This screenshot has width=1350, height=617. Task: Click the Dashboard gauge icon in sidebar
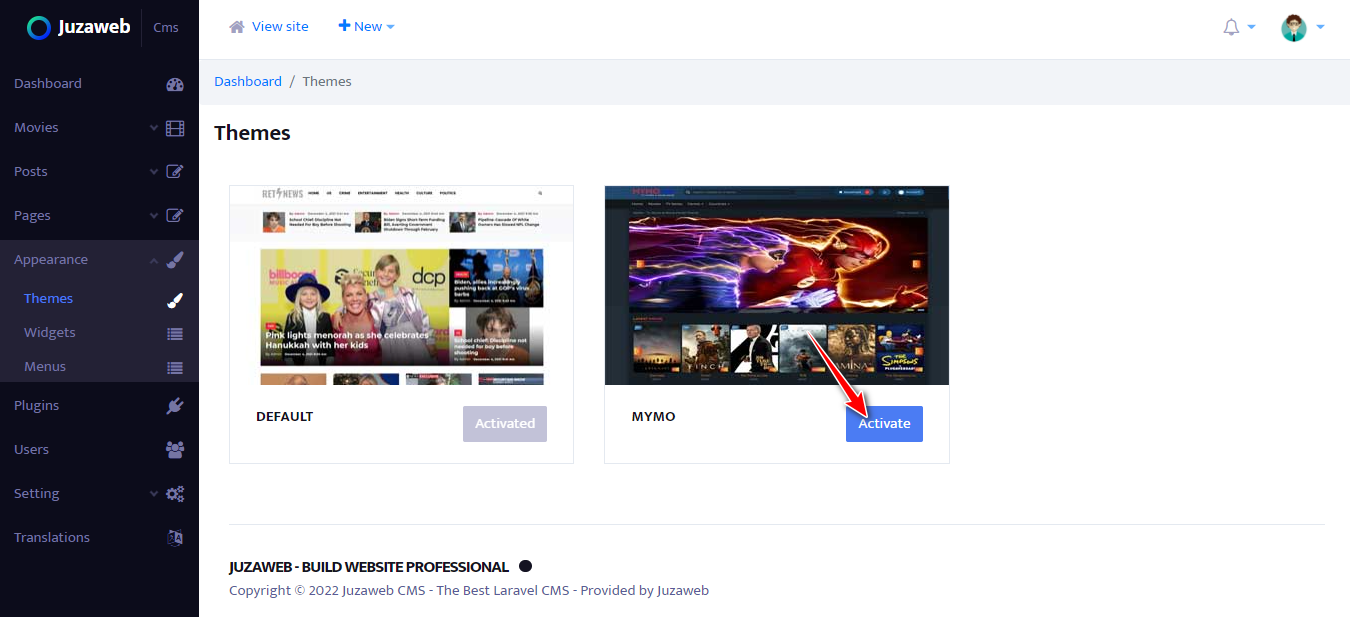[175, 84]
